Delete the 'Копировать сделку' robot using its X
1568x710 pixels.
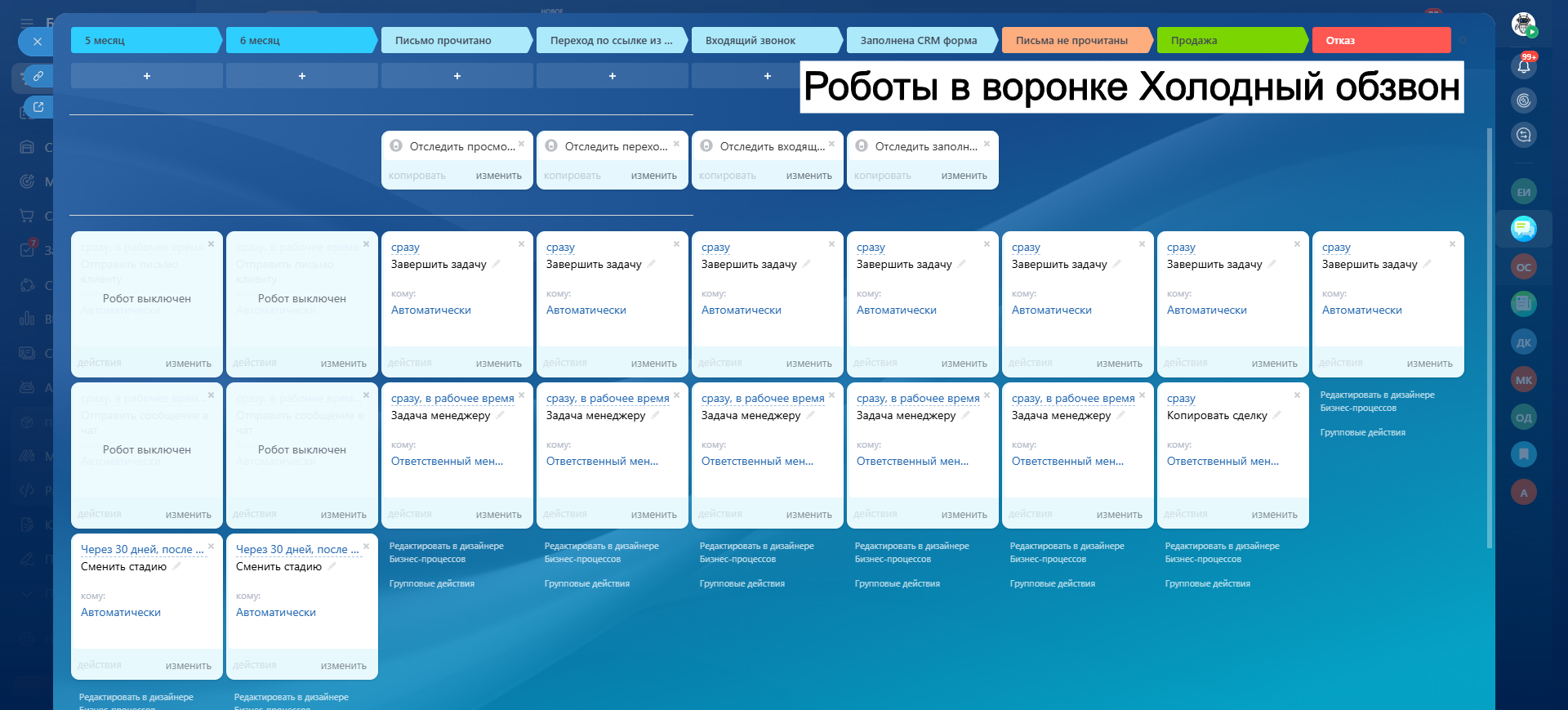(1297, 395)
